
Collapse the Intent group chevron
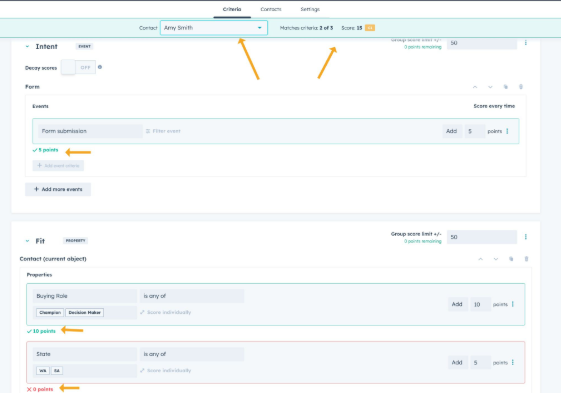click(27, 47)
